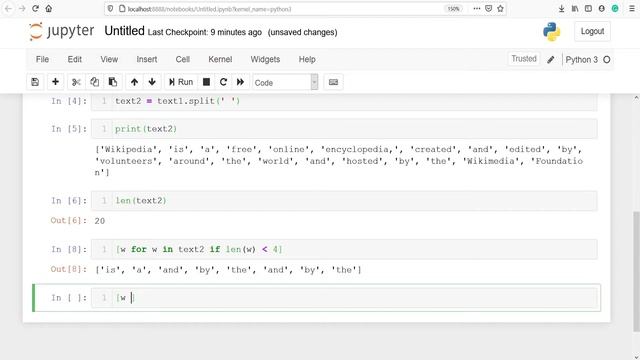Cut selected cells scissors icon
Image resolution: width=640 pixels, height=360 pixels.
point(76,82)
